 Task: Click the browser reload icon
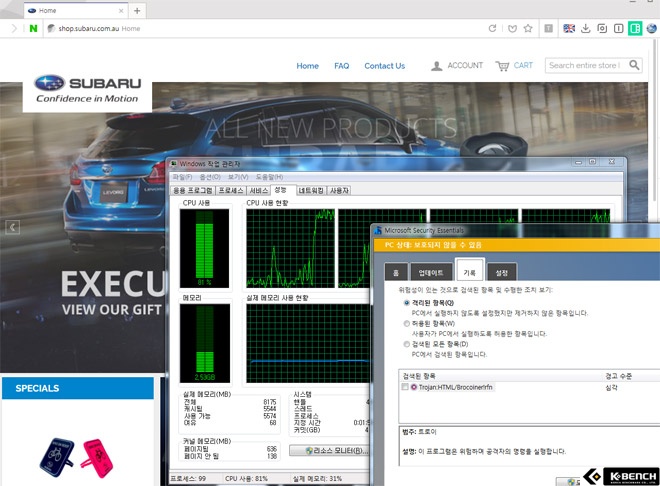(492, 29)
